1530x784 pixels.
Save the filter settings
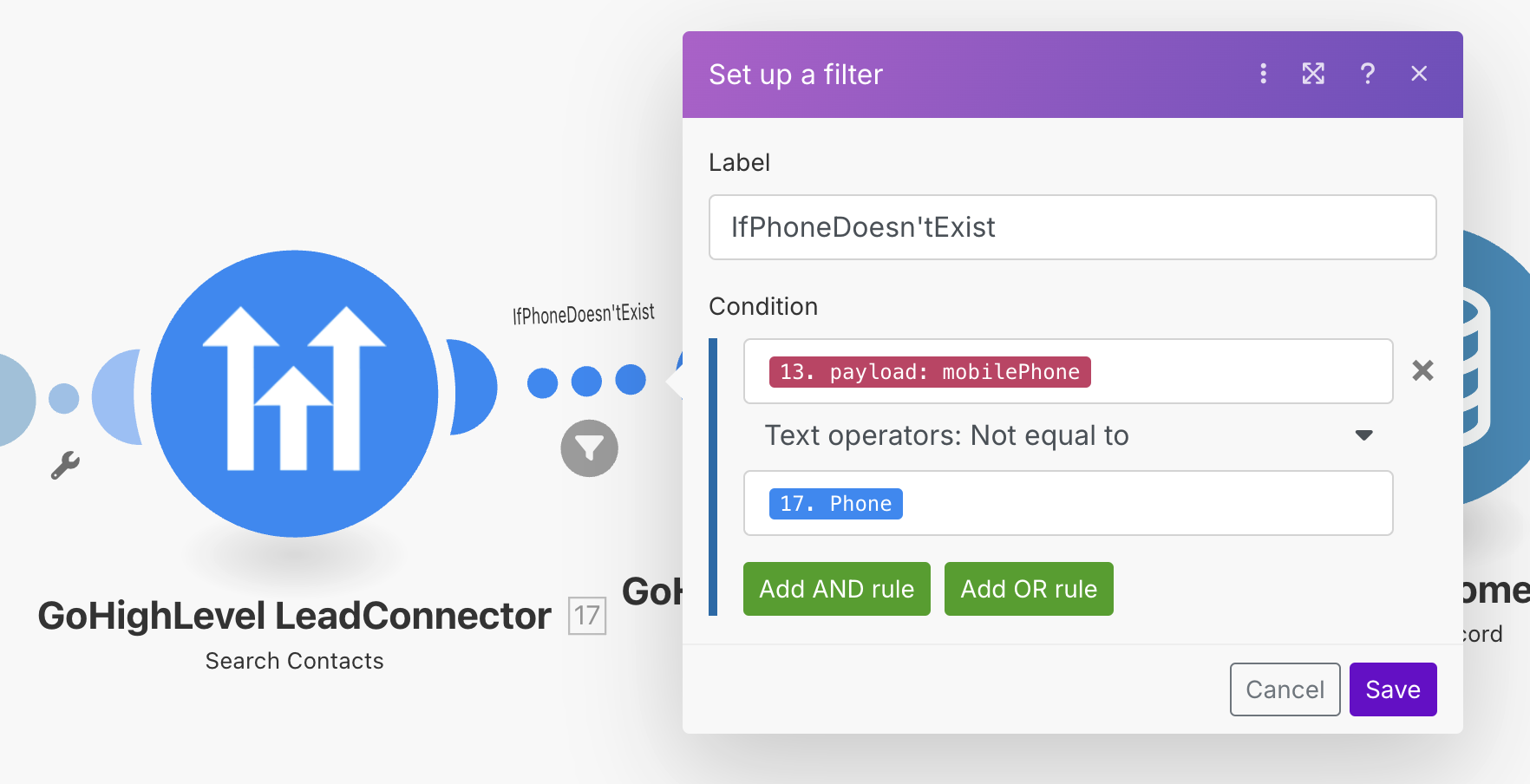(x=1393, y=689)
